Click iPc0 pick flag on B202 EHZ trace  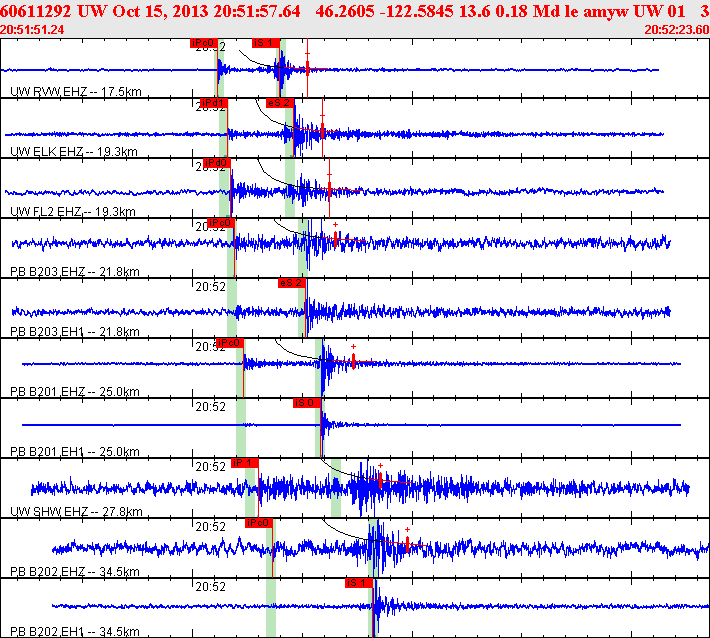259,523
